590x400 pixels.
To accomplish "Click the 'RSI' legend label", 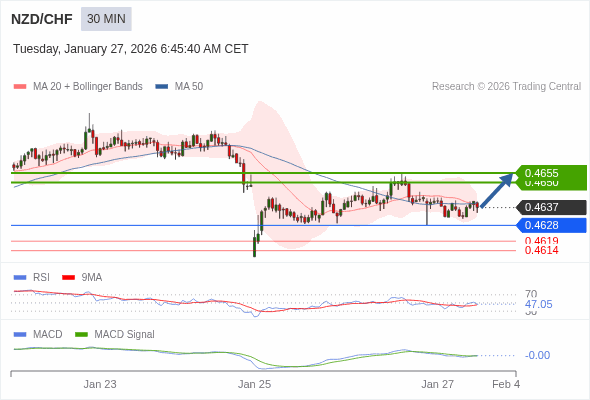I will coord(41,278).
